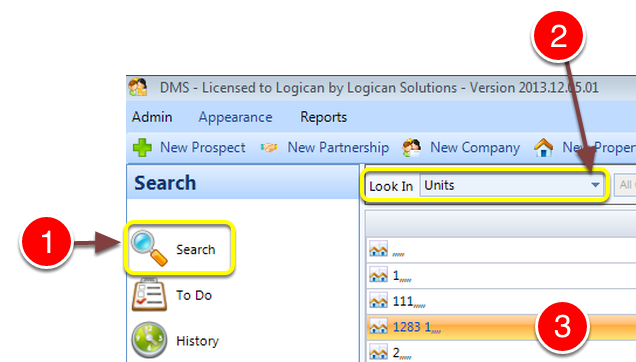Click the History clock icon

click(149, 340)
